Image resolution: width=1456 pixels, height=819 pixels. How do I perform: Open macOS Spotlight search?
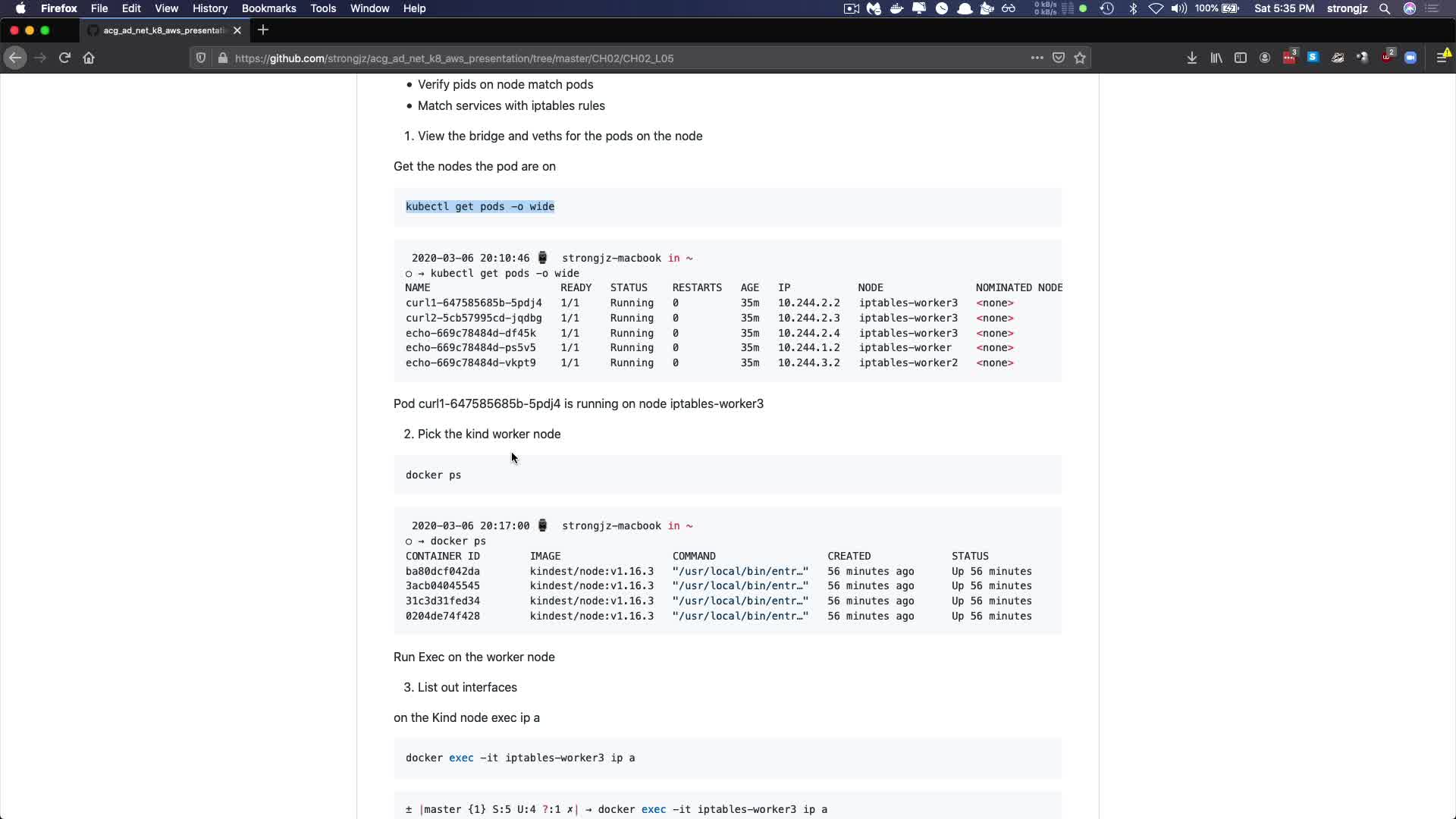click(x=1385, y=8)
